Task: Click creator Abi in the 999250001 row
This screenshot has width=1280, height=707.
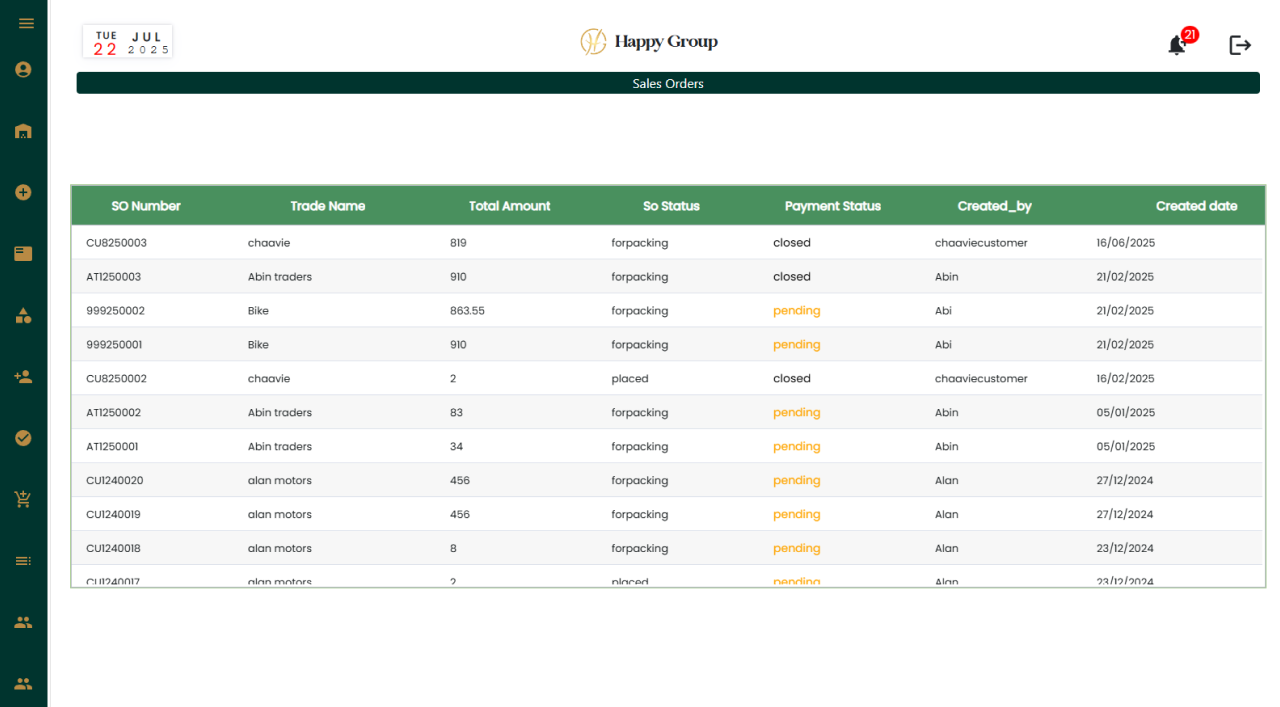Action: pyautogui.click(x=943, y=345)
